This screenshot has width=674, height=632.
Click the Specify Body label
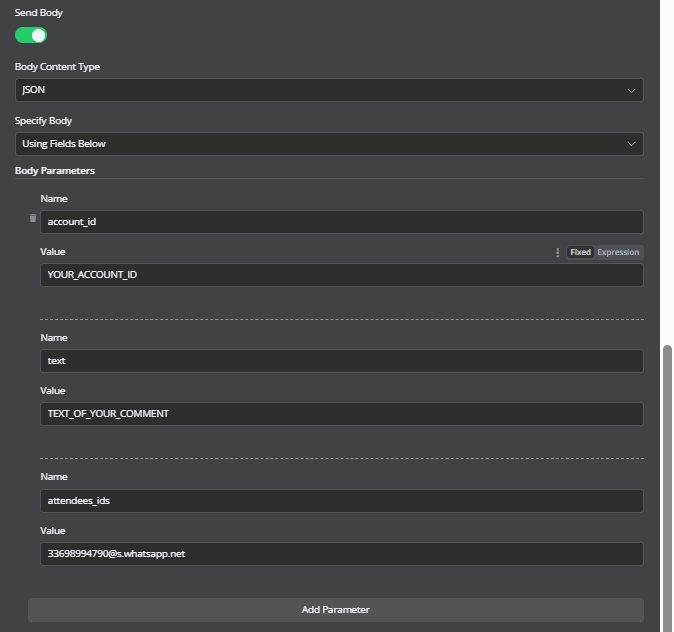pyautogui.click(x=43, y=121)
